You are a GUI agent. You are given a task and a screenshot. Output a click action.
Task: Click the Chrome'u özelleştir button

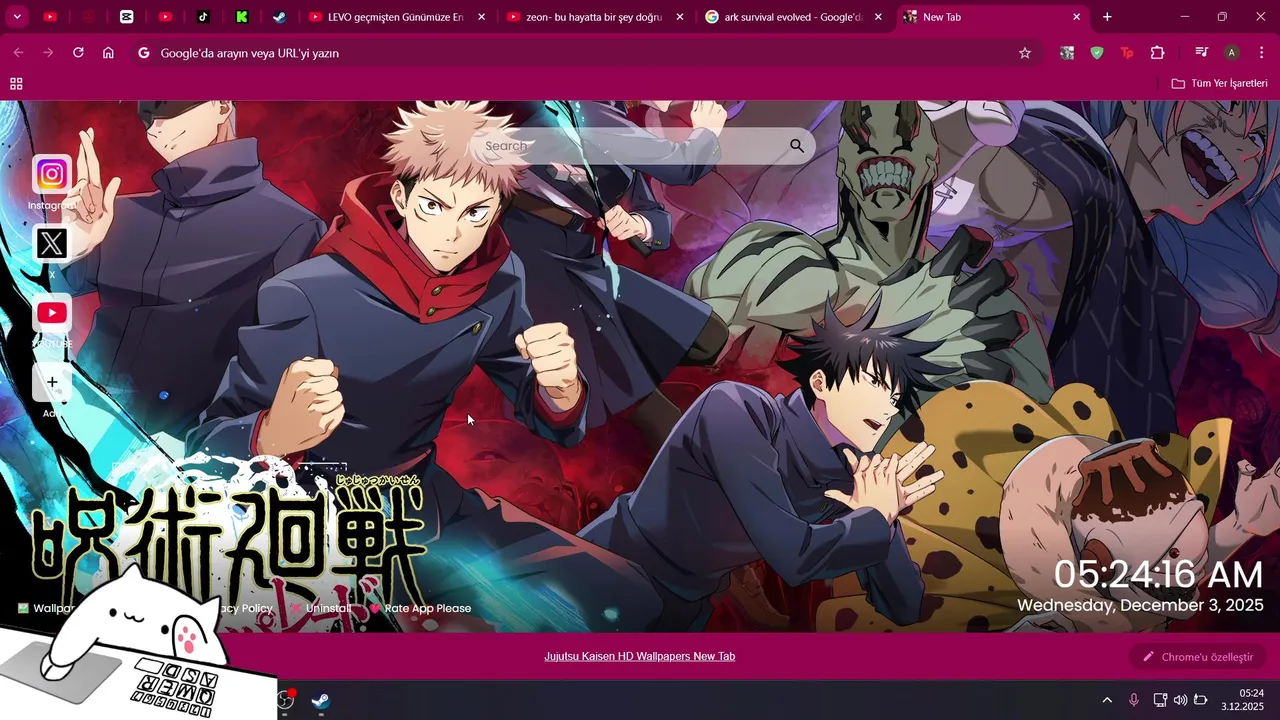point(1198,657)
